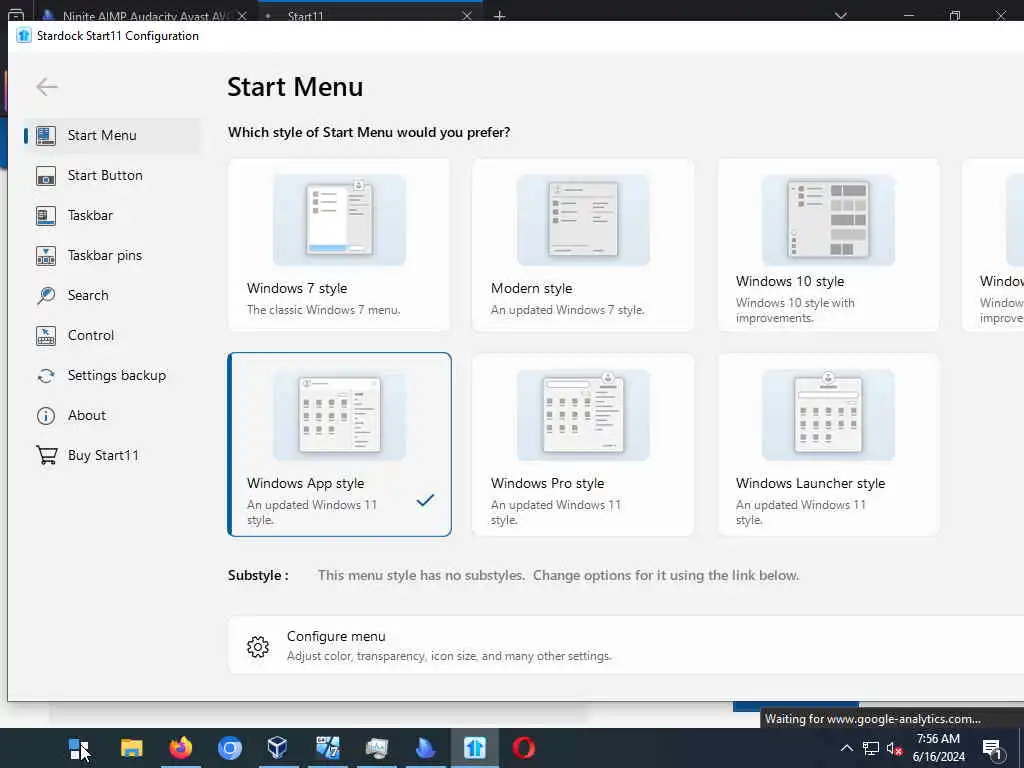This screenshot has width=1024, height=768.
Task: Click the Configure menu gear icon
Action: [x=258, y=646]
